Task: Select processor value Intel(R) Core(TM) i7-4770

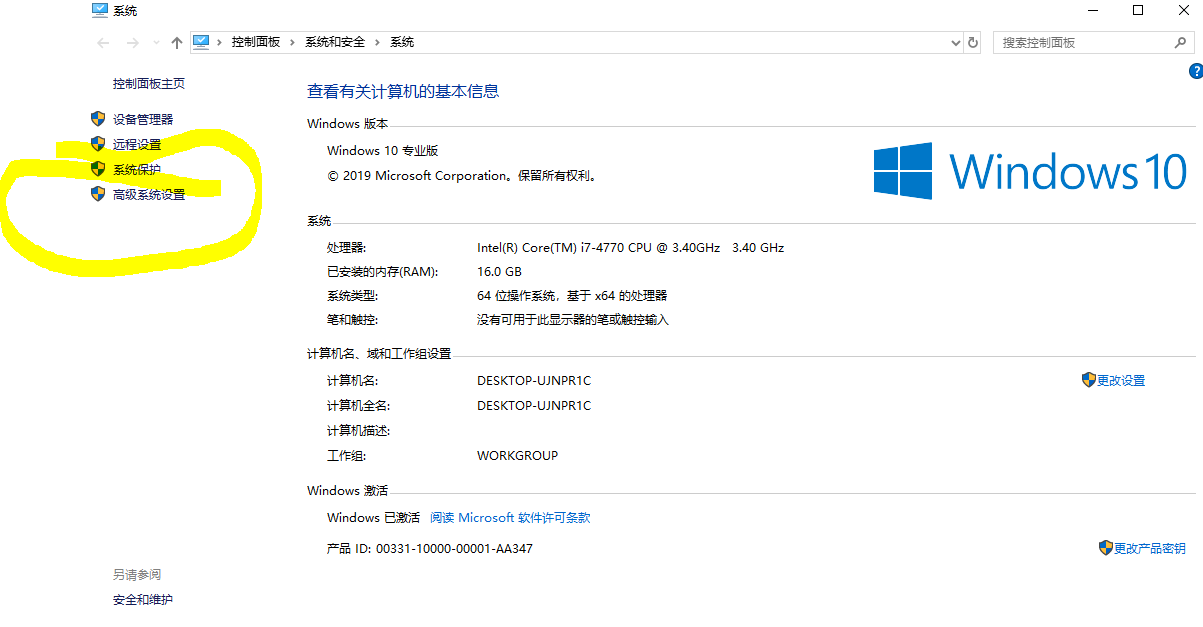Action: coord(631,247)
